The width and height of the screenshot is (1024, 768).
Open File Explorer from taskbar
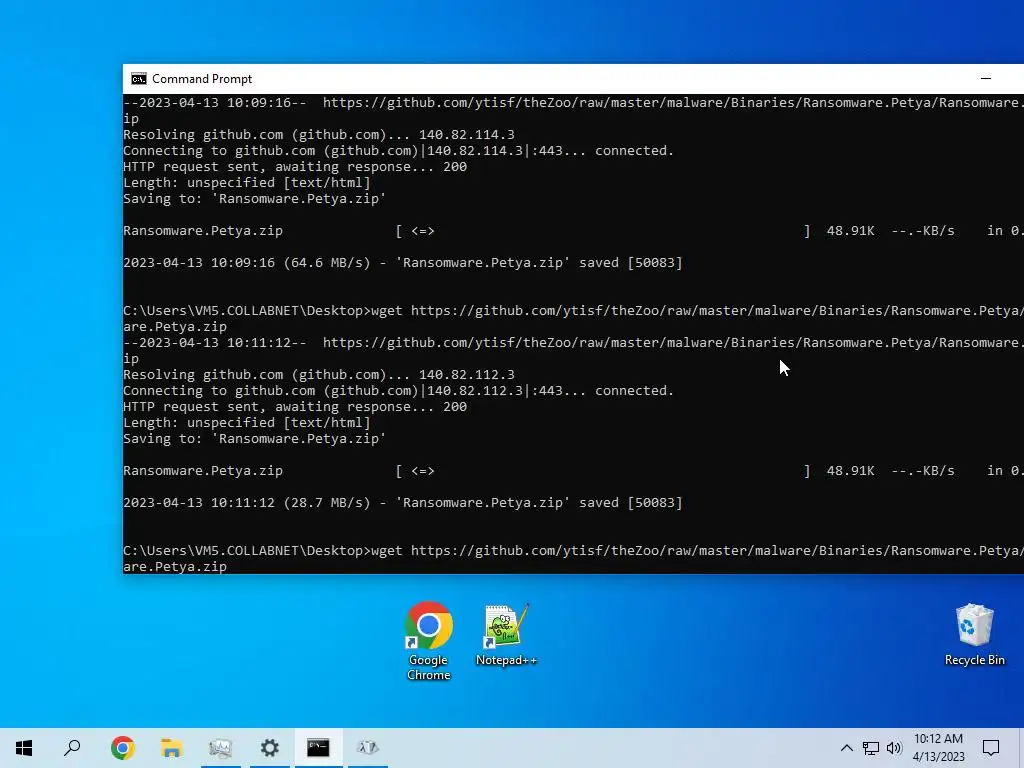(x=171, y=748)
